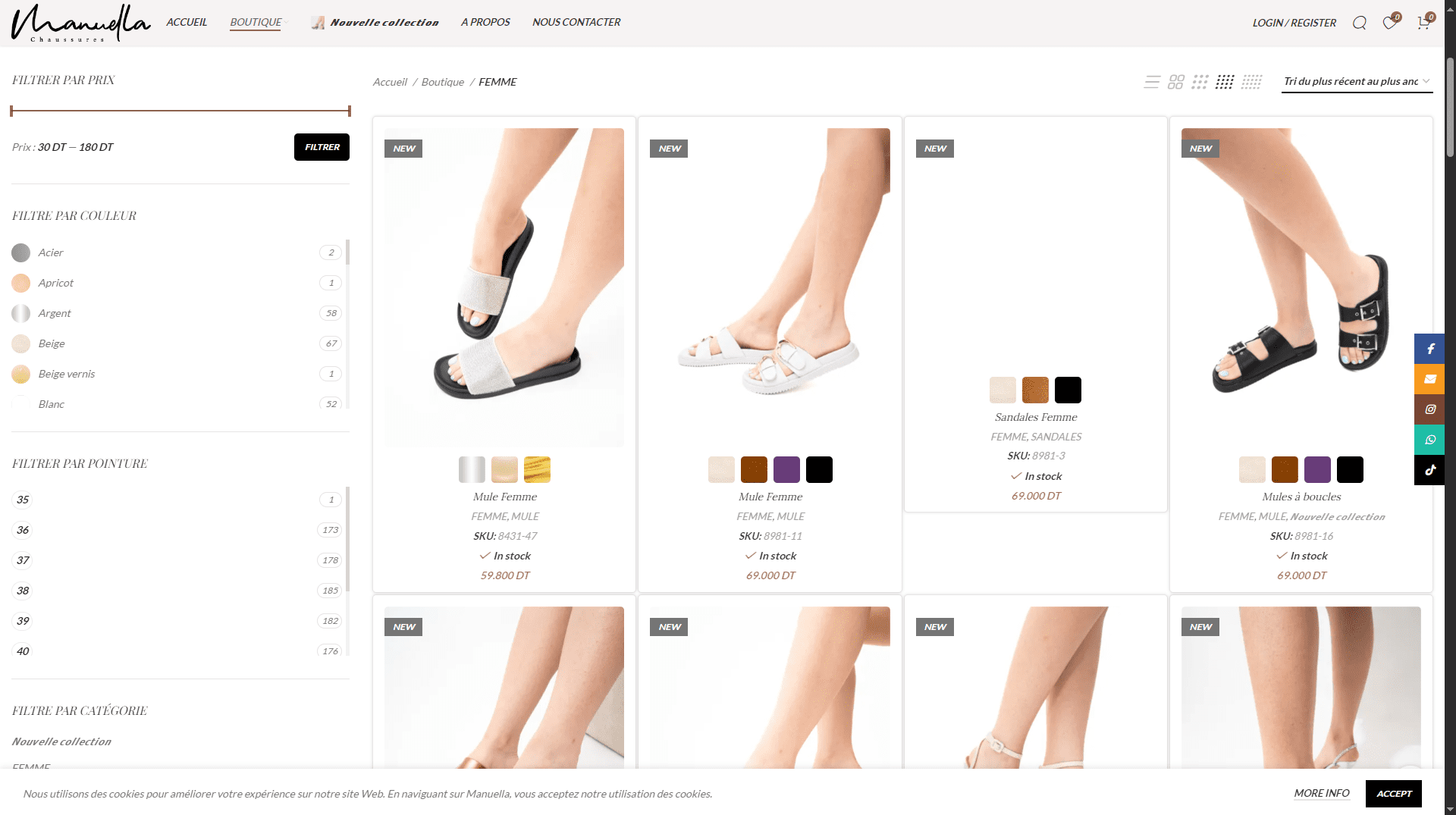The width and height of the screenshot is (1456, 815).
Task: Open Nouvelle collection menu item
Action: pos(375,23)
